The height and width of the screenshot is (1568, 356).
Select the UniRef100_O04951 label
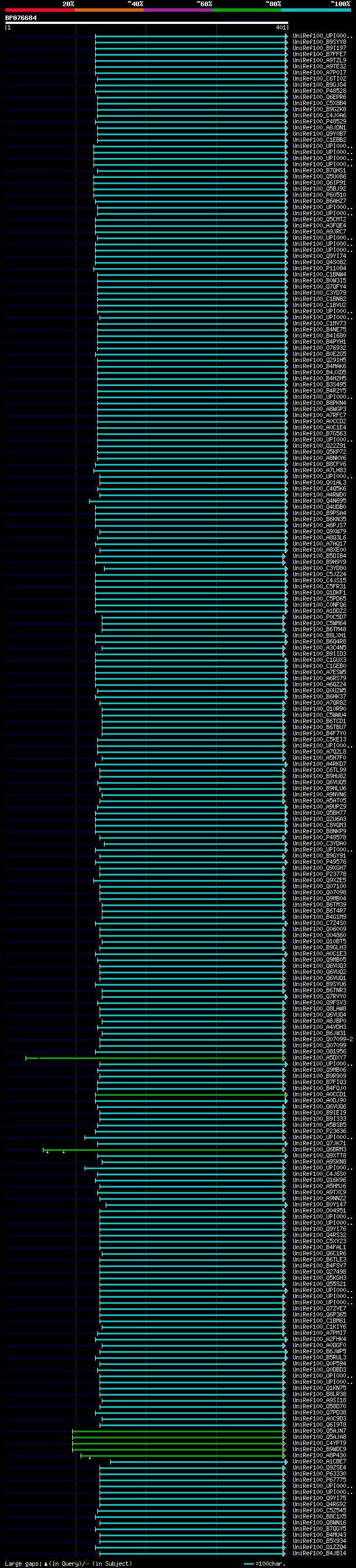tap(319, 1211)
